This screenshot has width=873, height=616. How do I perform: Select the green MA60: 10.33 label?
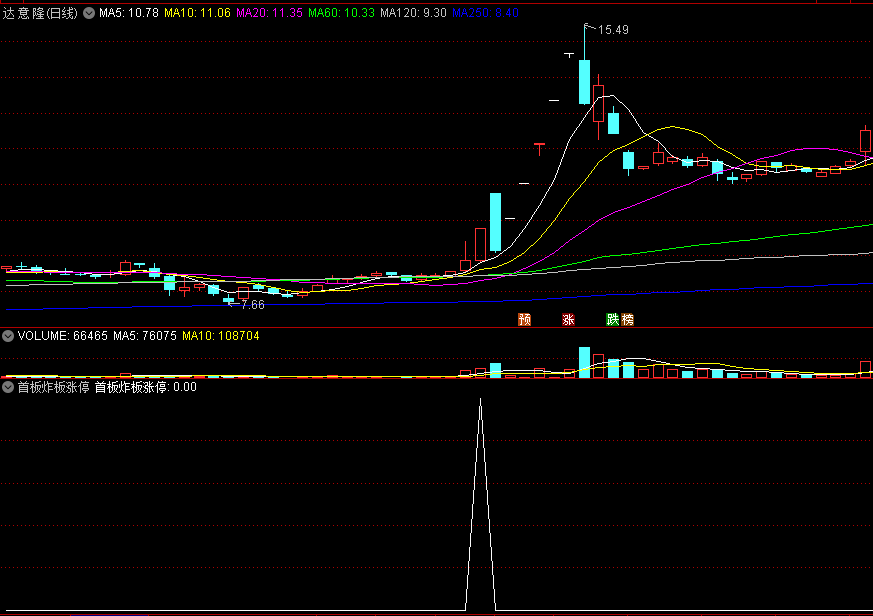(x=341, y=13)
